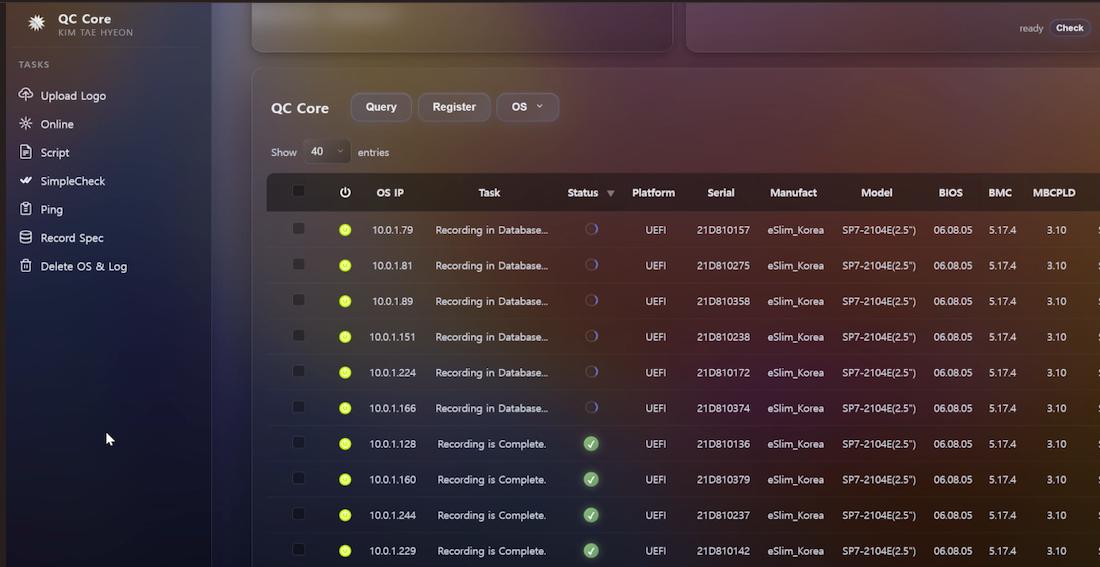Click the SimpleCheck checkmark icon
1100x567 pixels.
26,181
